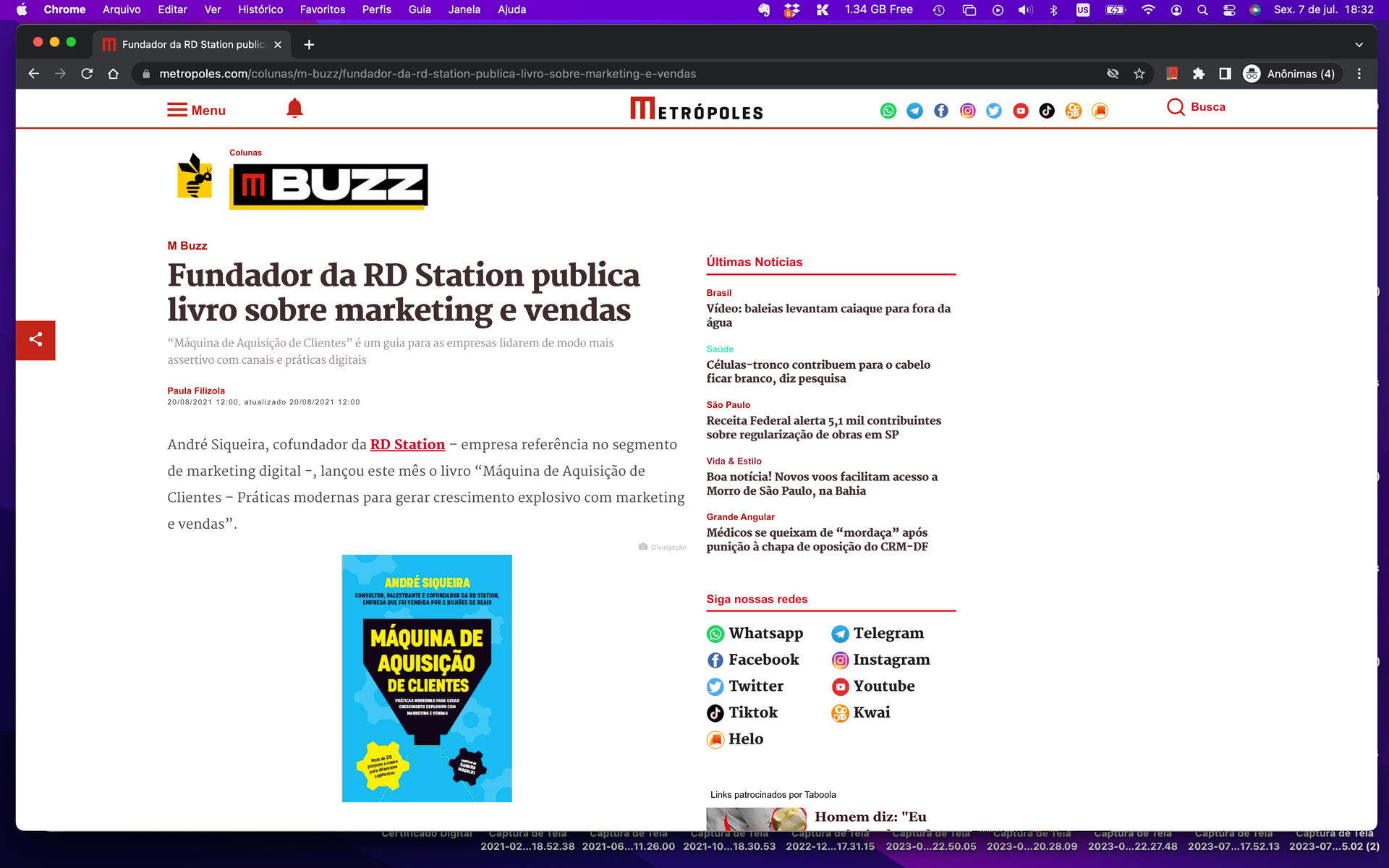Open Chrome three-dot menu
The image size is (1389, 868).
pos(1359,74)
